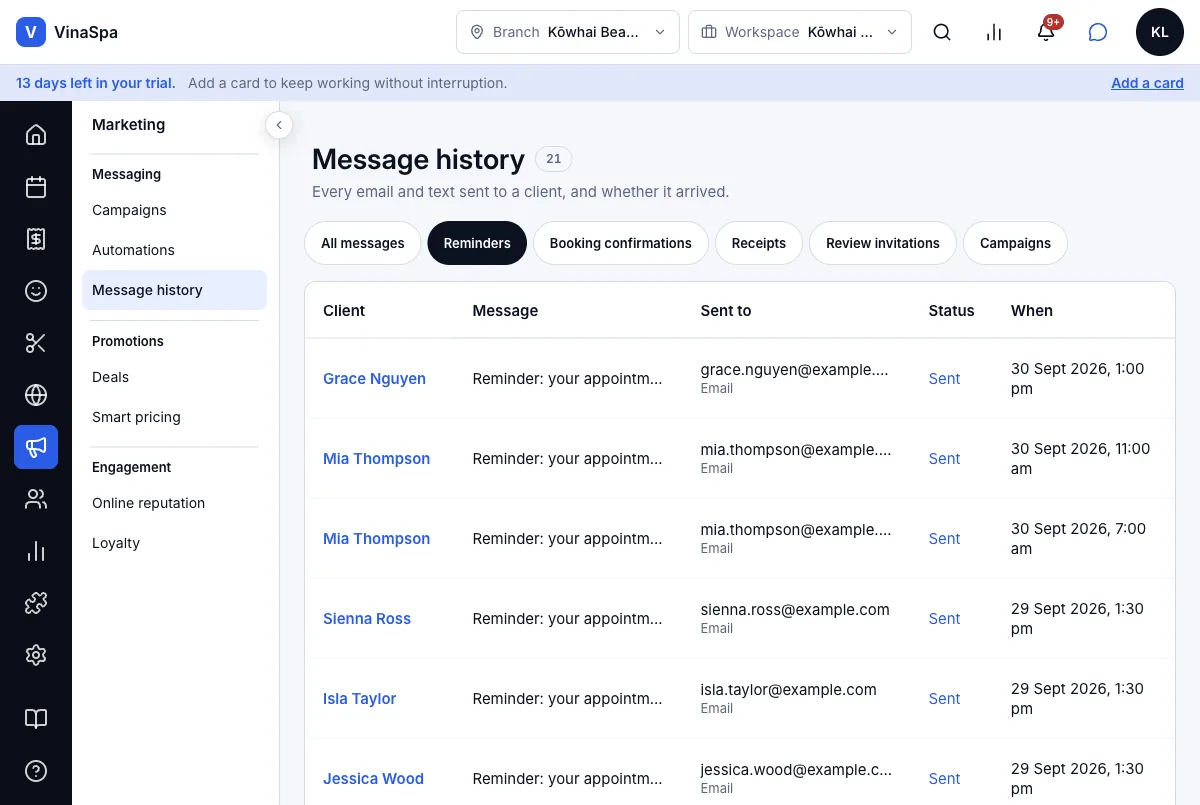Screen dimensions: 1200x805
Task: Click Sent status for Isla Taylor
Action: 944,698
